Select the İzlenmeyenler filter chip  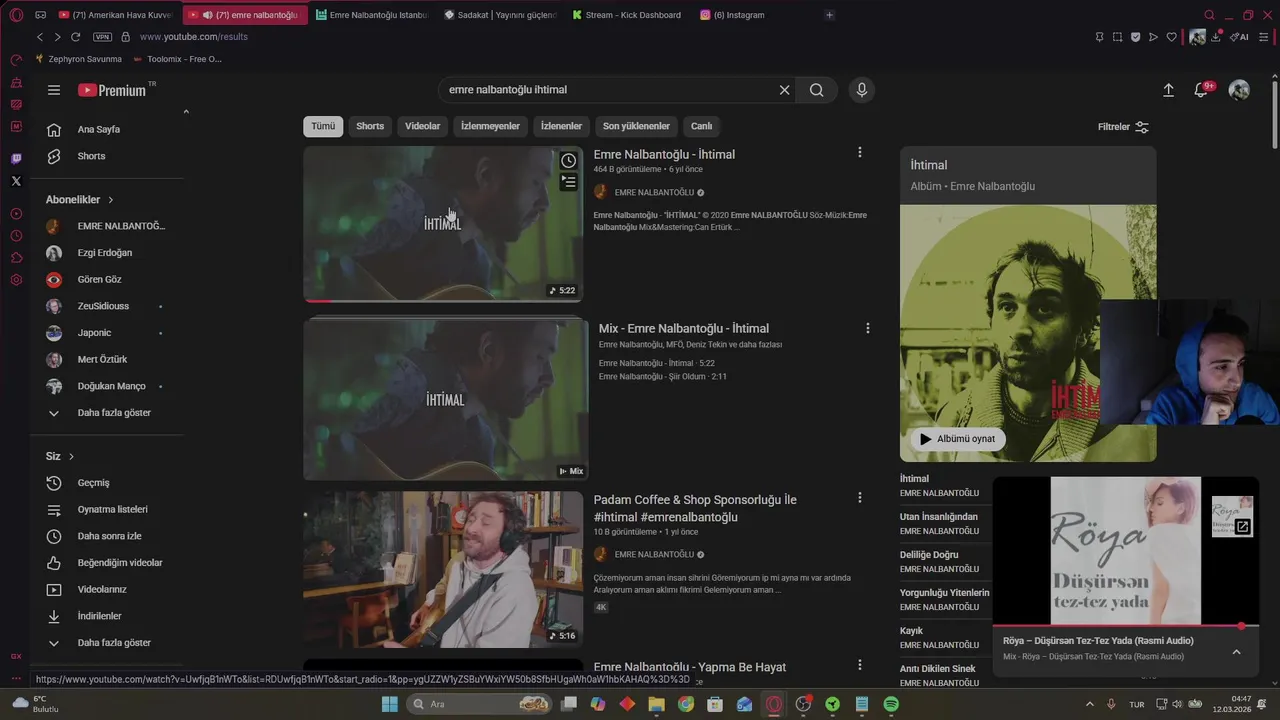pos(490,126)
